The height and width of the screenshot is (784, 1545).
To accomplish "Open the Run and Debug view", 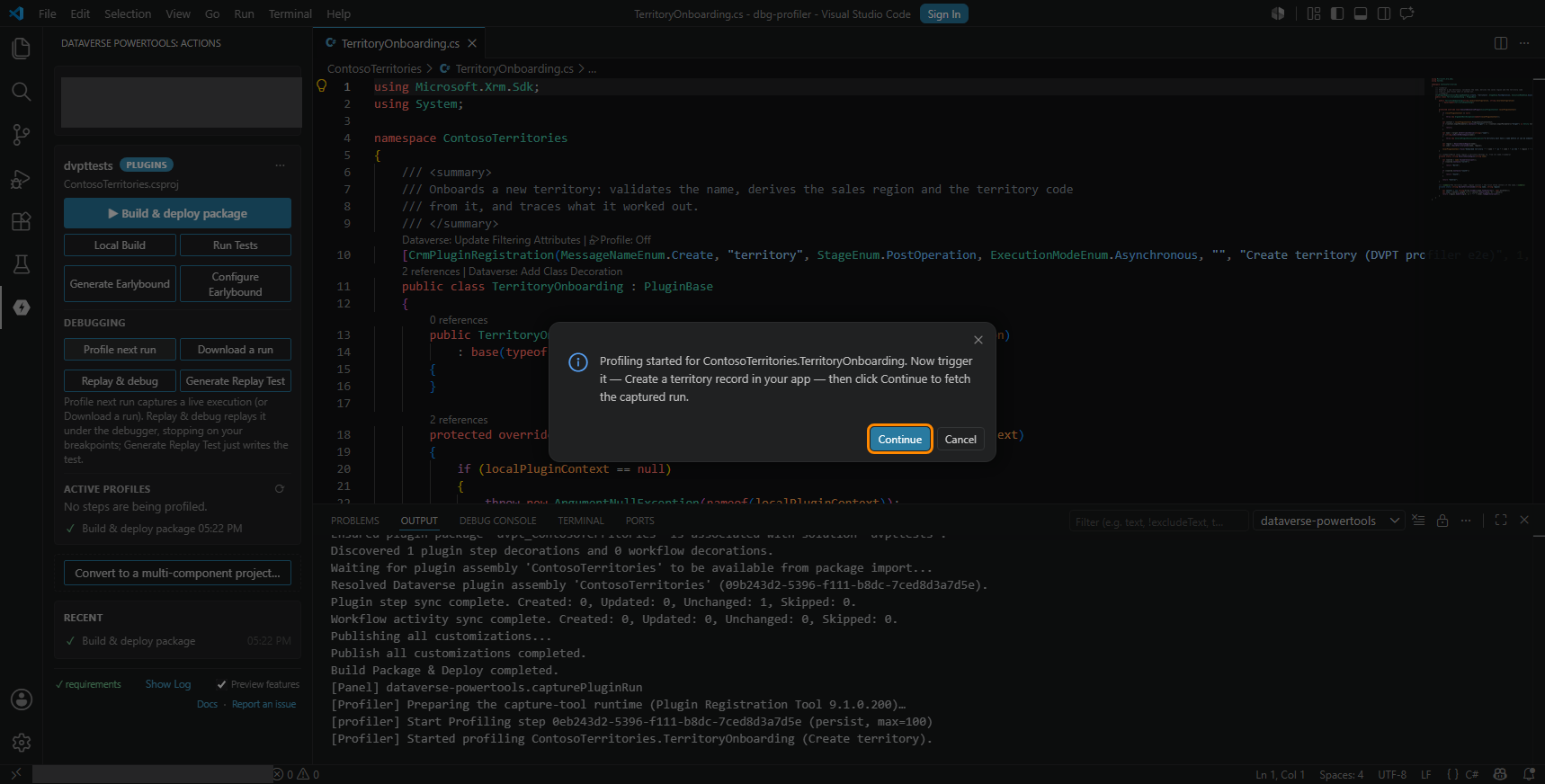I will tap(21, 178).
